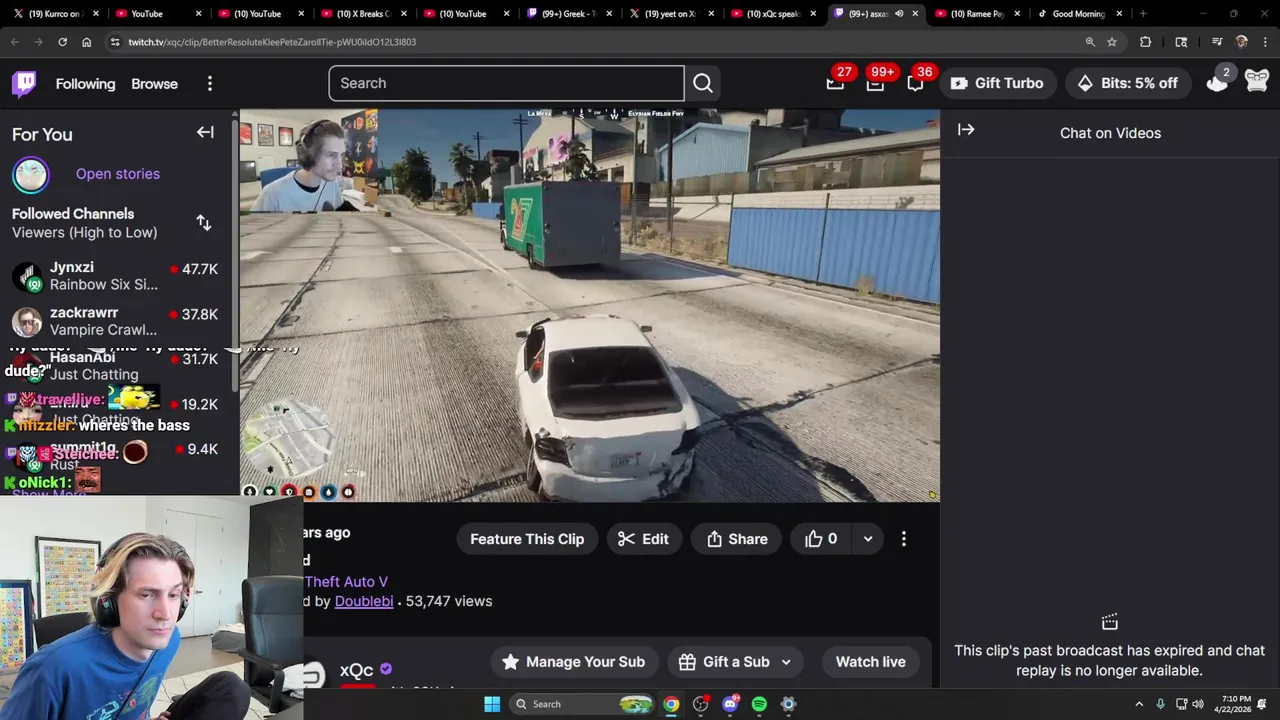
Task: Collapse the Chat on Videos panel
Action: point(966,130)
